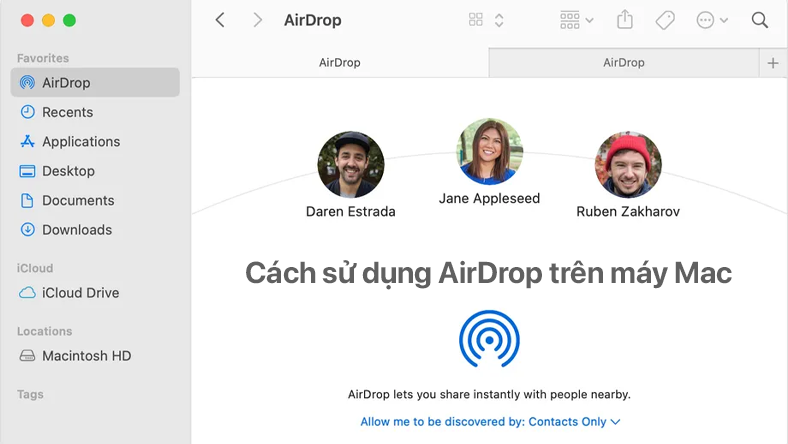Click the Macintosh HD drive icon

pyautogui.click(x=27, y=356)
